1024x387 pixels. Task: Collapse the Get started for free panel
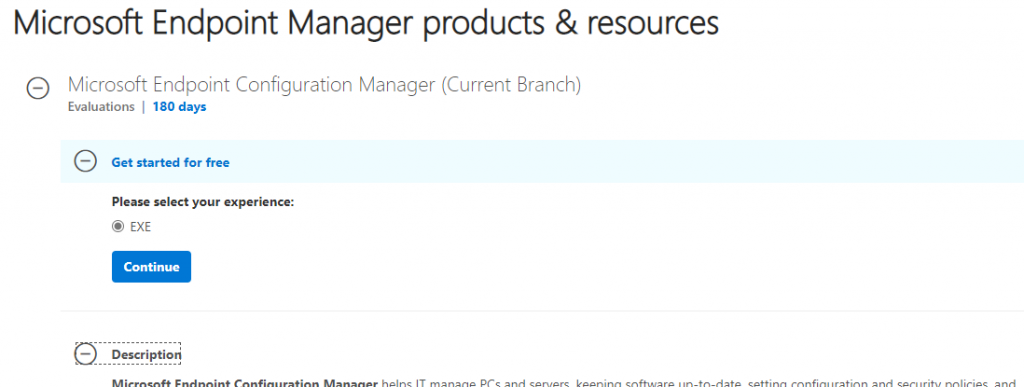(x=86, y=161)
